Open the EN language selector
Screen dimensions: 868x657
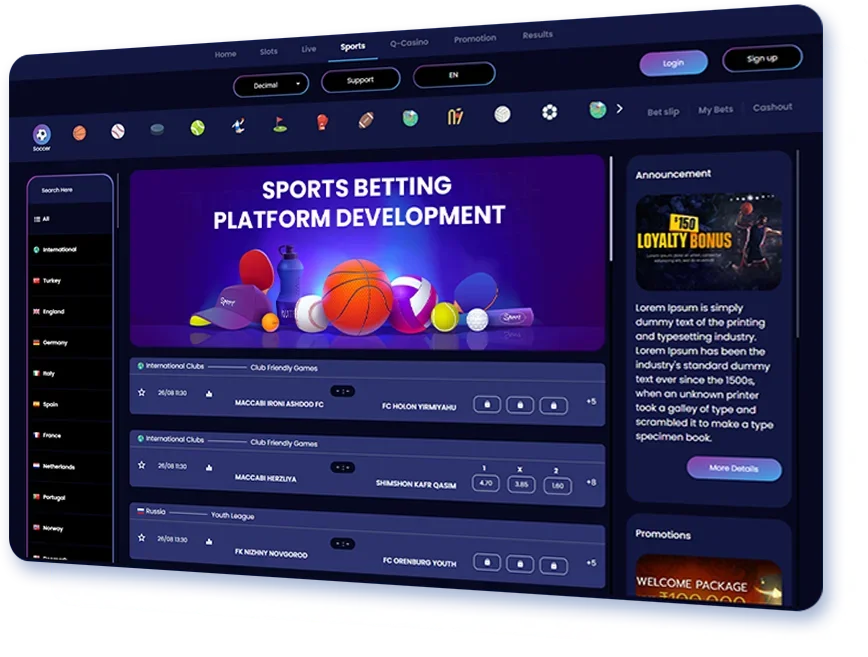[454, 75]
